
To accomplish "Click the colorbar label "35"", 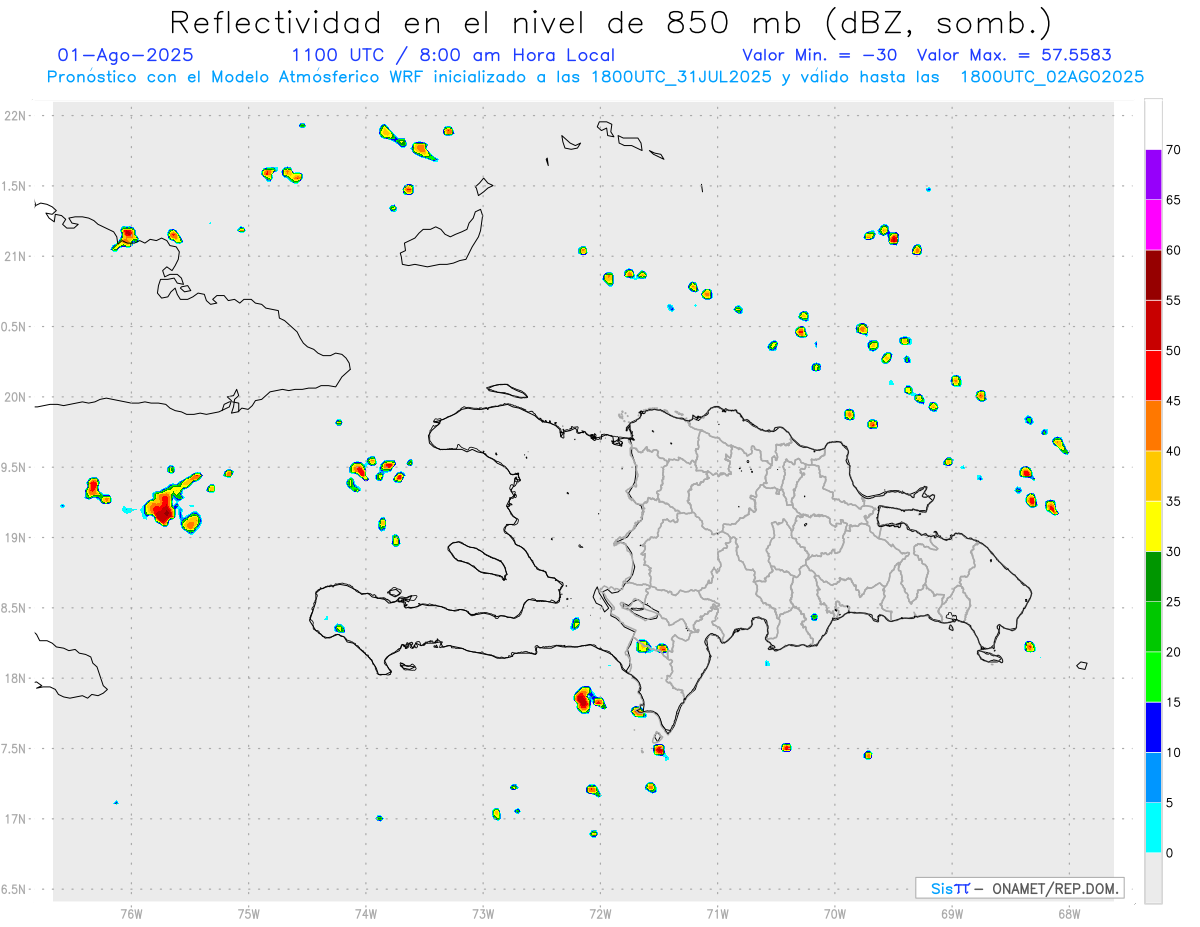I will point(1174,501).
